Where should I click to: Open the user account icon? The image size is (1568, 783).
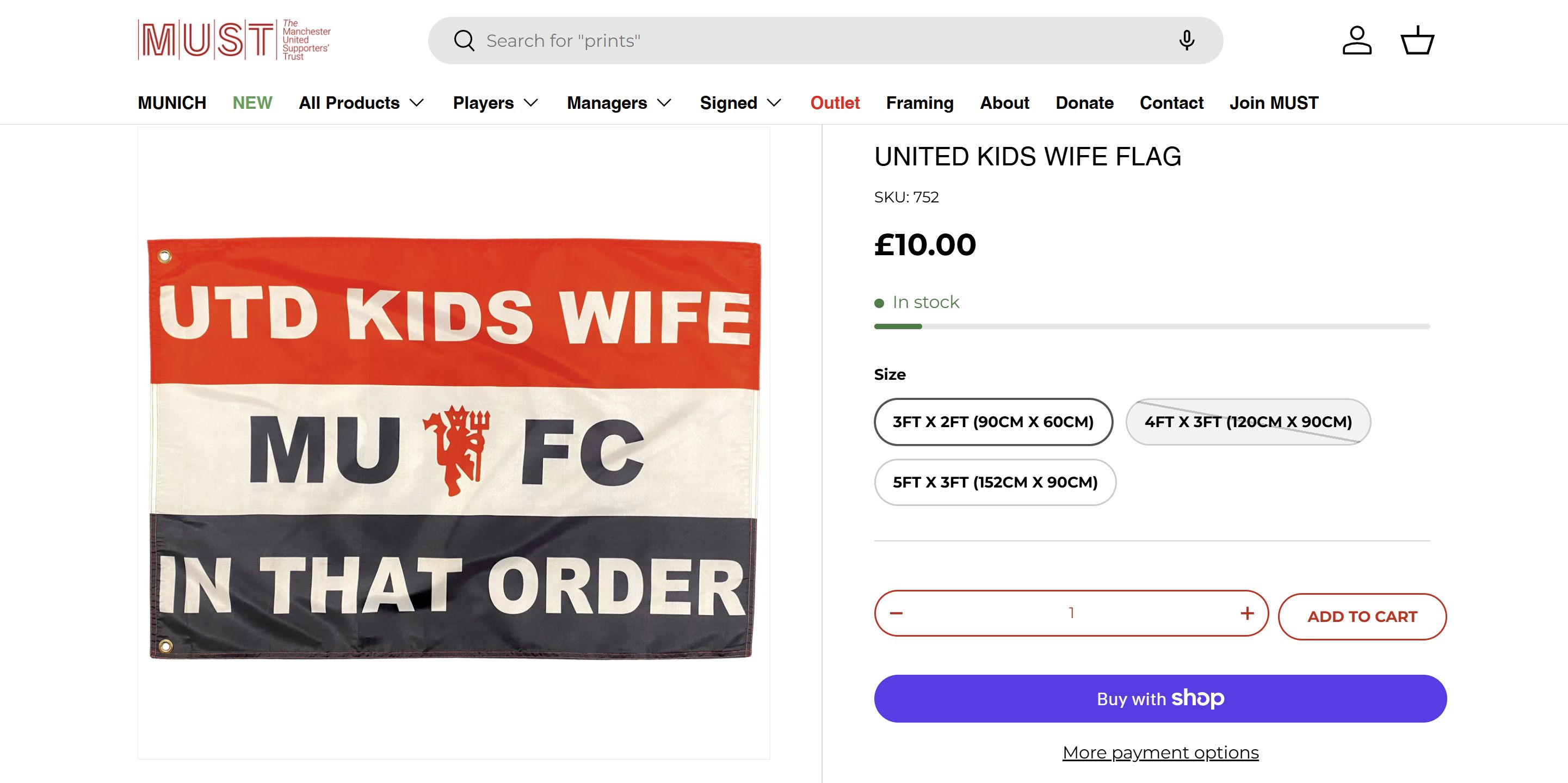coord(1357,41)
